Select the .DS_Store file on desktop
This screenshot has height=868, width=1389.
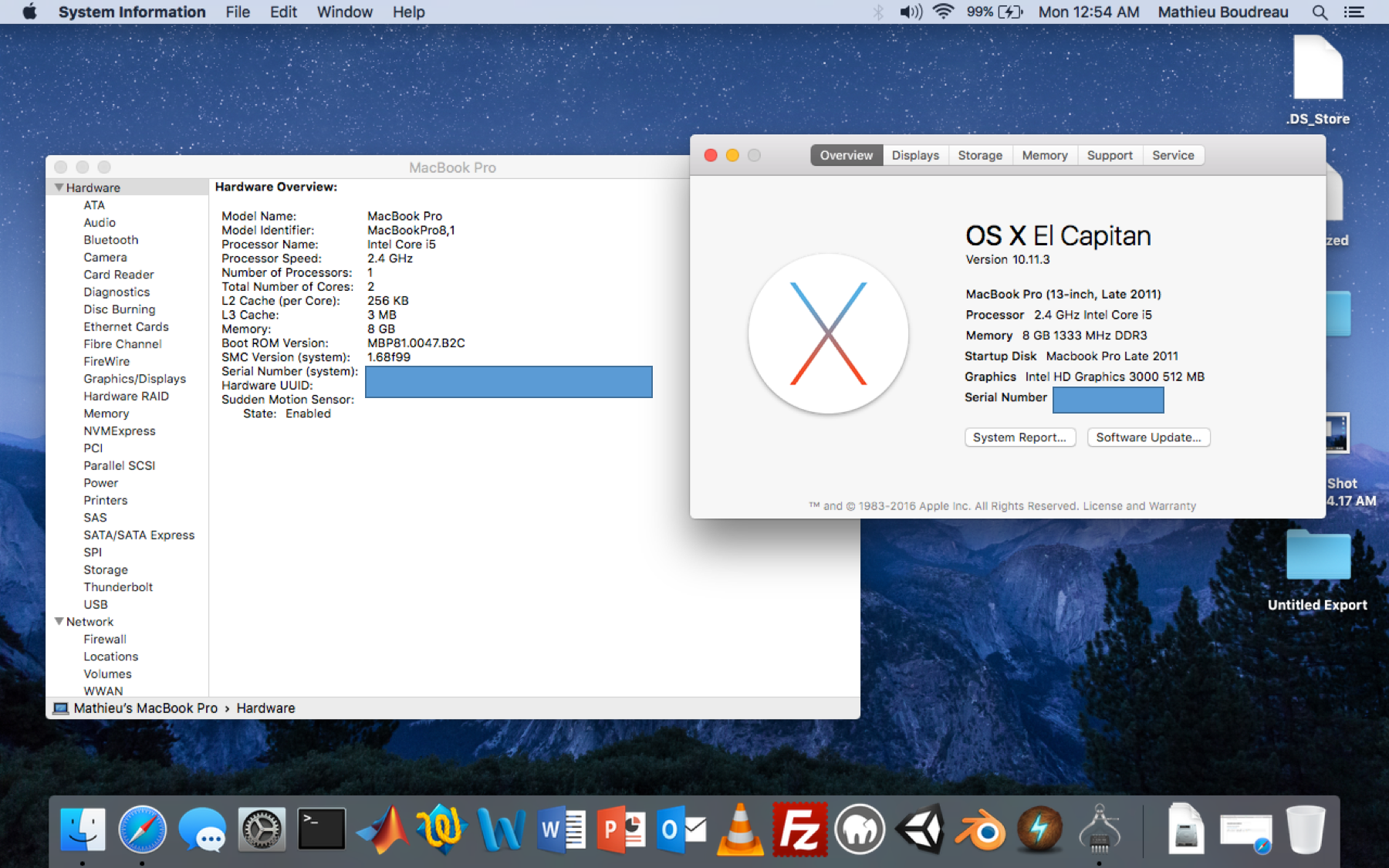(1318, 80)
